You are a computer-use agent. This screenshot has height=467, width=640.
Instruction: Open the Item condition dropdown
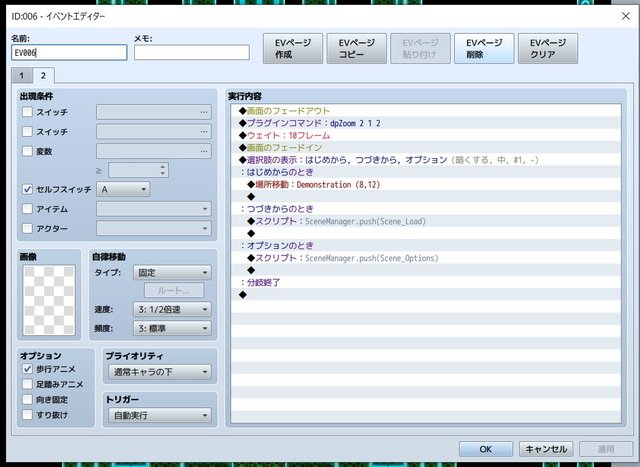(x=154, y=209)
